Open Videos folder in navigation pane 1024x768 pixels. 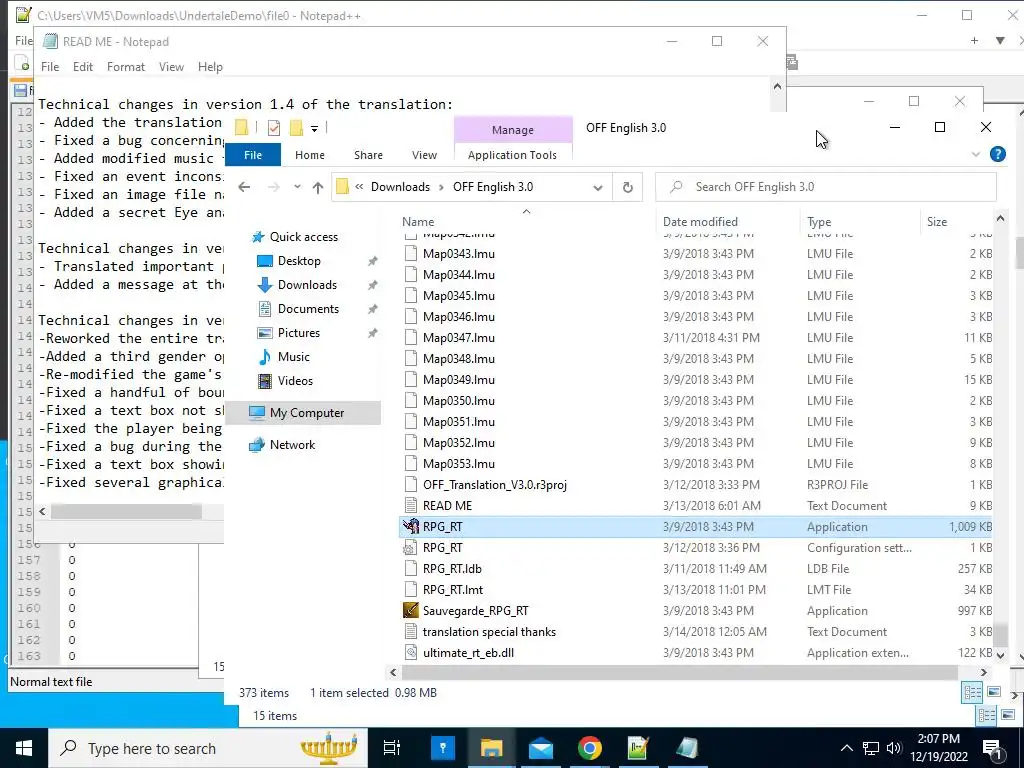point(295,381)
